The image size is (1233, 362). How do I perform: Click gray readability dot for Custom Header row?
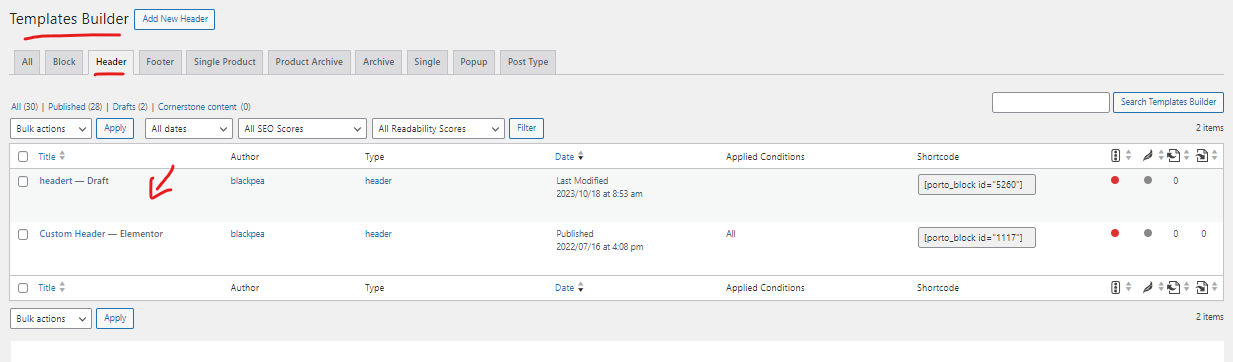tap(1148, 233)
